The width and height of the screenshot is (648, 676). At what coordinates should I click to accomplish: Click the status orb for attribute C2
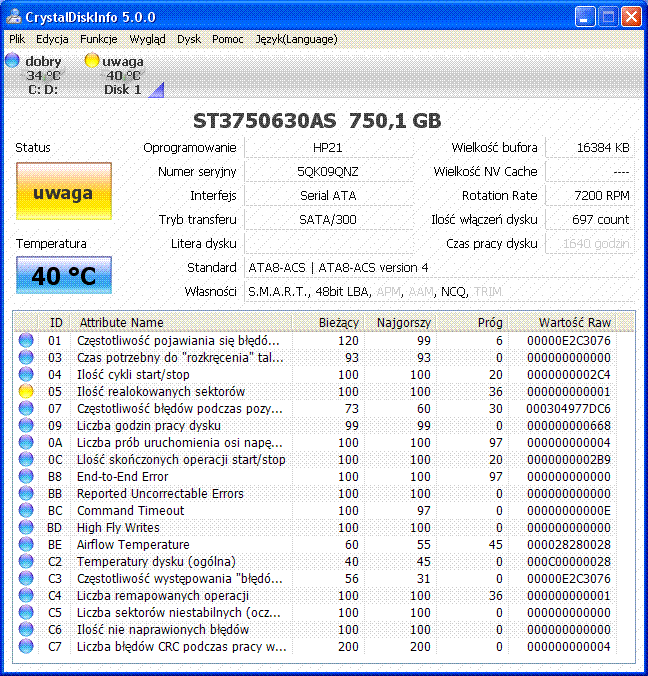(x=26, y=562)
